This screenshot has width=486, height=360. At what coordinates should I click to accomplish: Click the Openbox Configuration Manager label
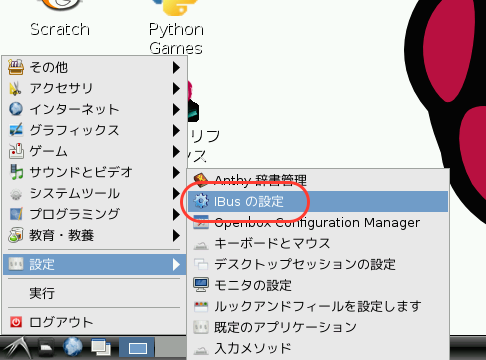click(x=317, y=223)
